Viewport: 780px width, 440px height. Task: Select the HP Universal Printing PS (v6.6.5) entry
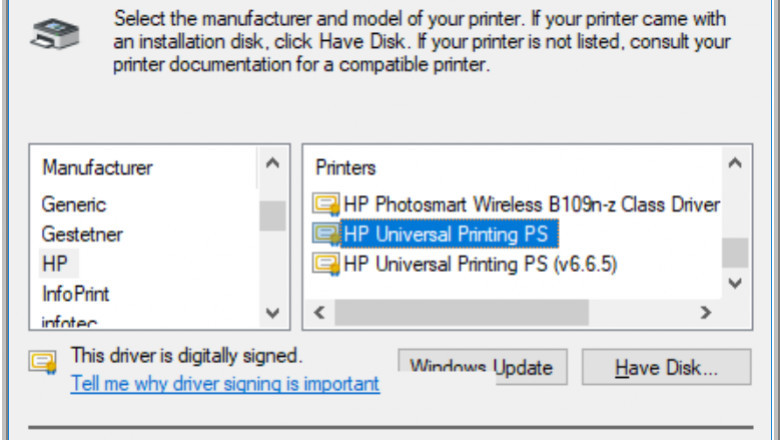coord(480,264)
